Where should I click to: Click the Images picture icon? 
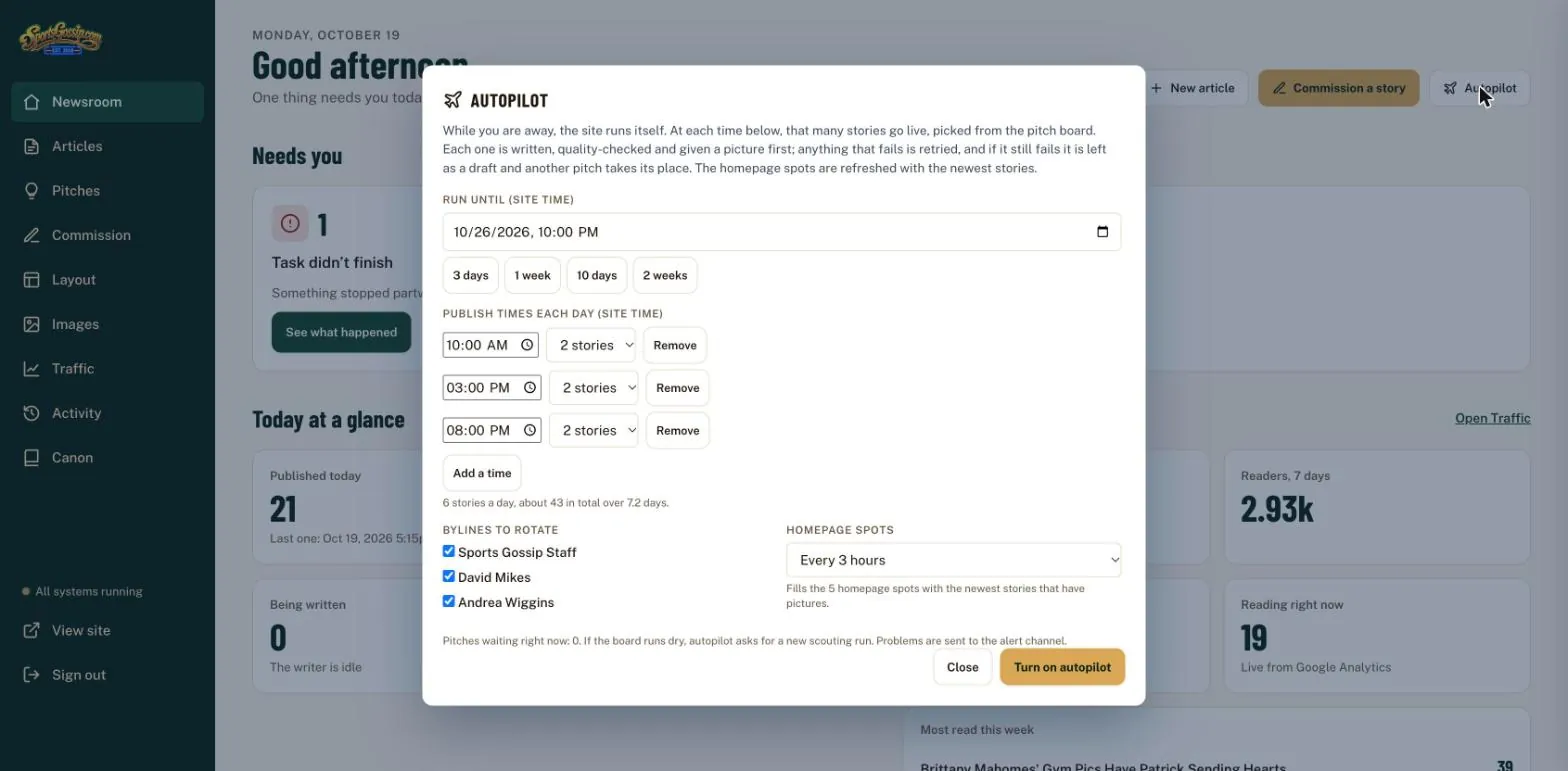coord(32,324)
